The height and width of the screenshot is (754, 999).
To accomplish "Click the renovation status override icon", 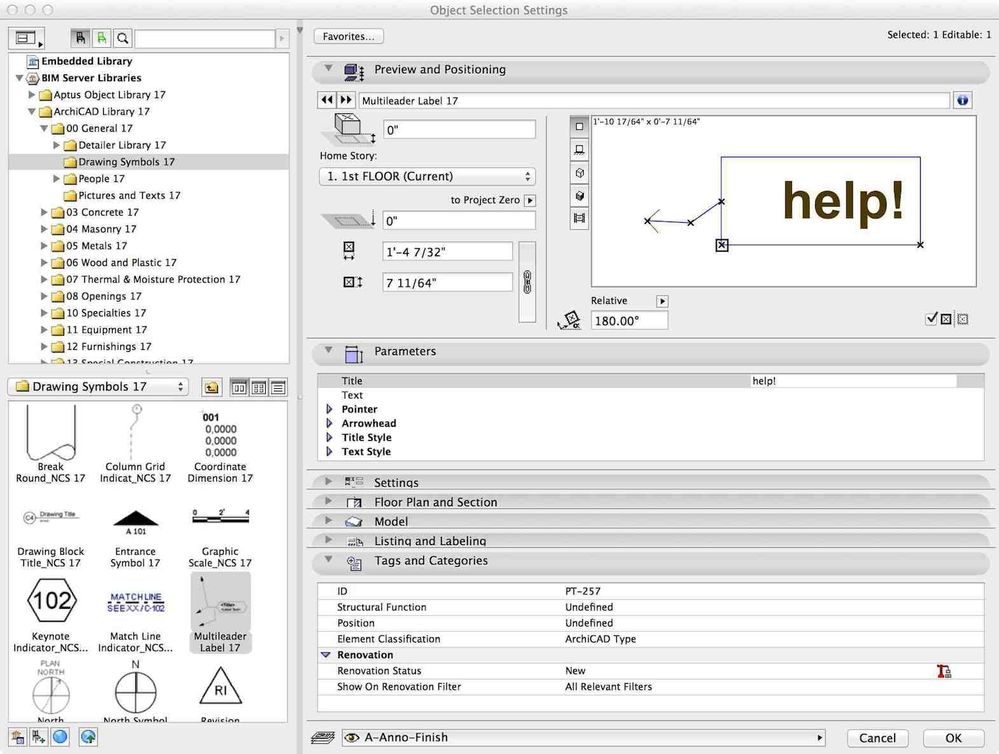I will (943, 671).
